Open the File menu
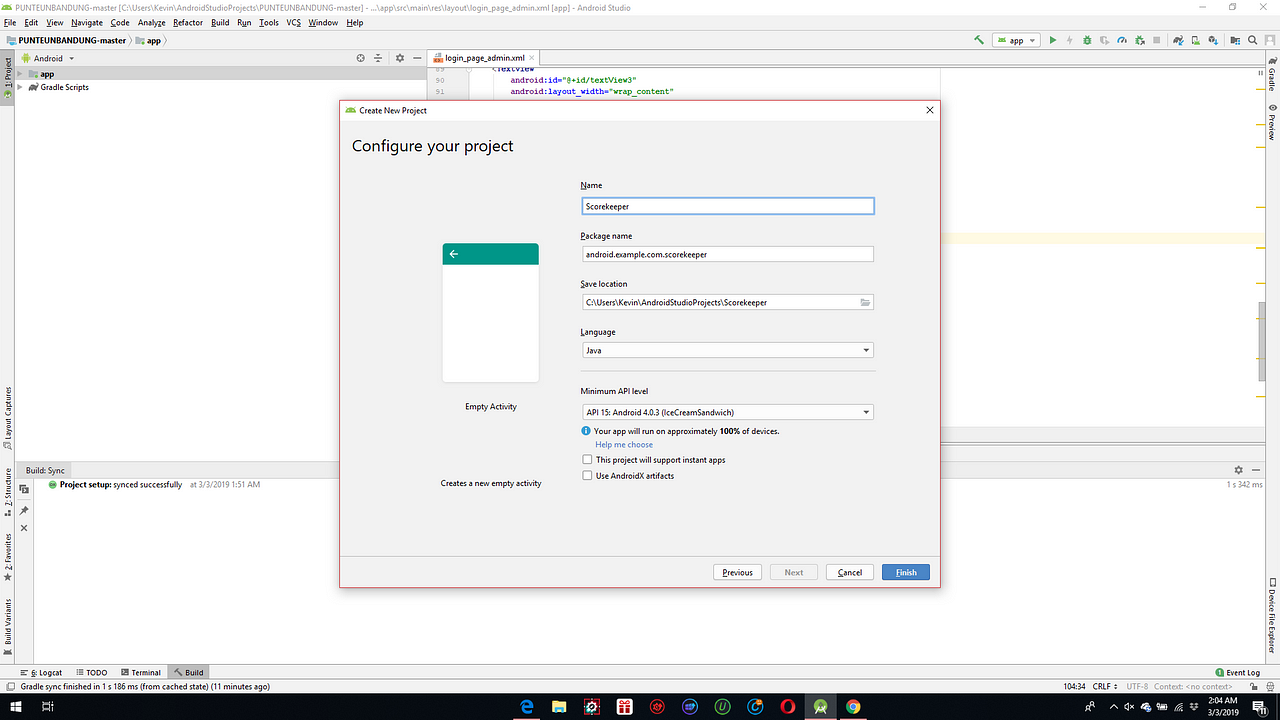Viewport: 1280px width, 720px height. (11, 22)
